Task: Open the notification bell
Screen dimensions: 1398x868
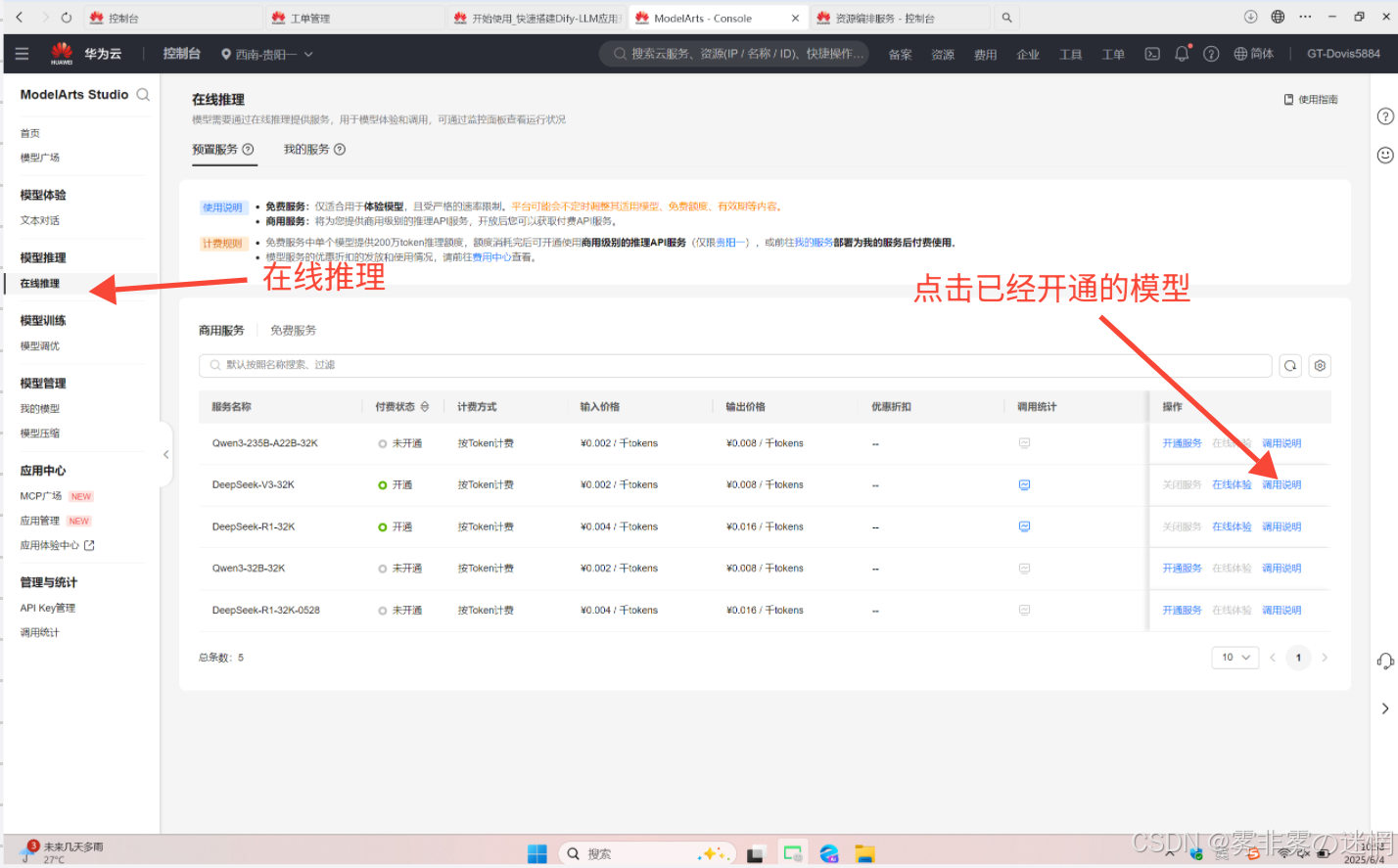Action: pos(1182,54)
